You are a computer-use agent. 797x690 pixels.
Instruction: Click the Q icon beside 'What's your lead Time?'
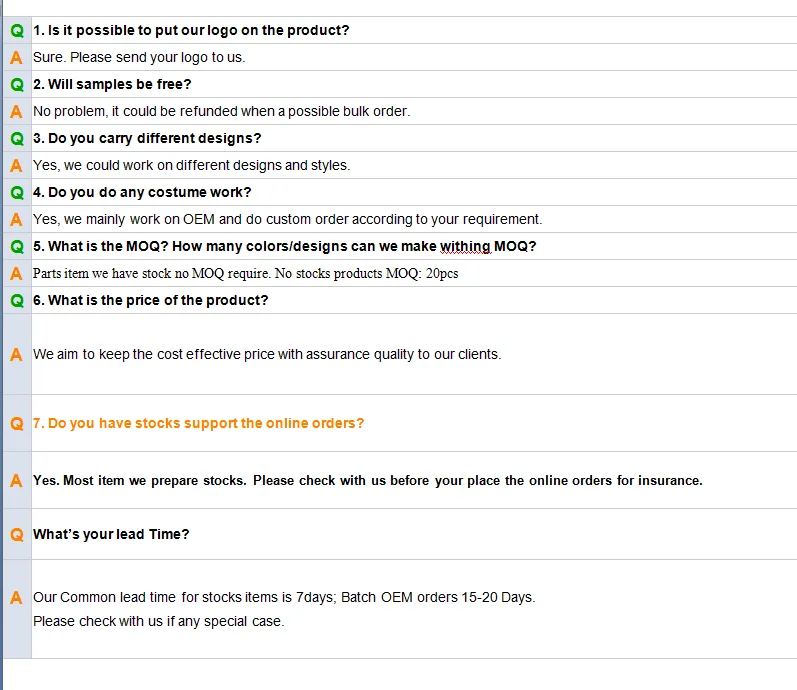[17, 534]
